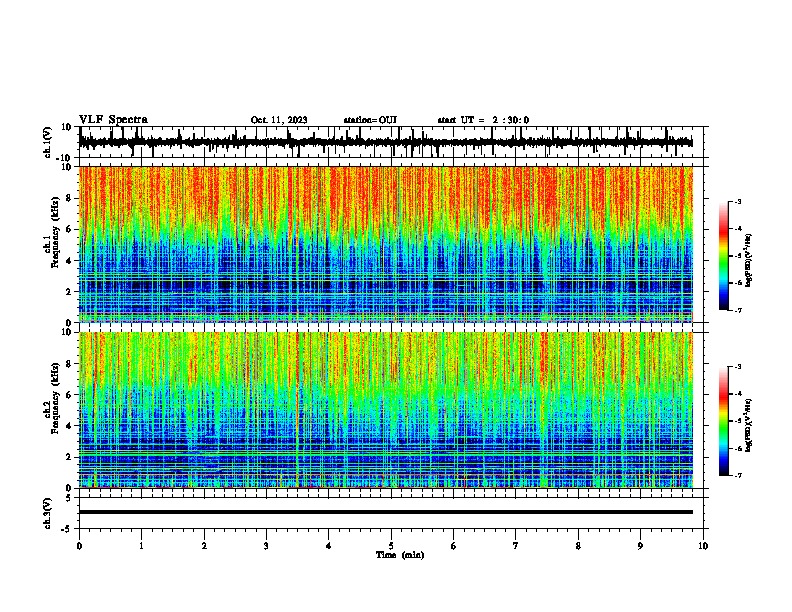The image size is (792, 612).
Task: Click the 'VLF Spectra' title text
Action: click(113, 120)
